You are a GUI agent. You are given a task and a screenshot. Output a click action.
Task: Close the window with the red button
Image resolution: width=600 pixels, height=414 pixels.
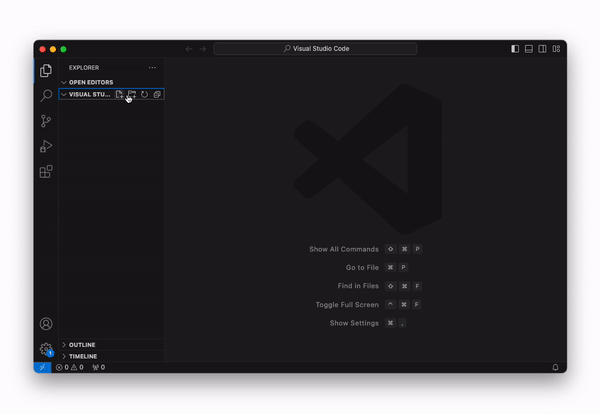pyautogui.click(x=42, y=49)
